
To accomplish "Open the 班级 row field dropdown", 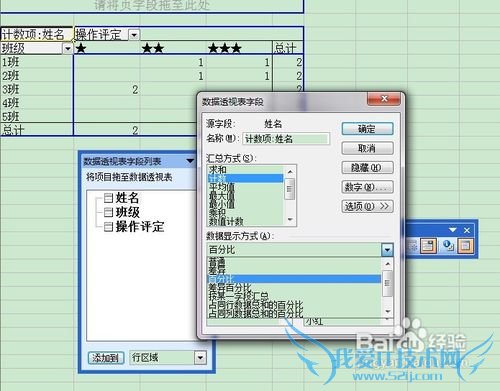I will (68, 49).
